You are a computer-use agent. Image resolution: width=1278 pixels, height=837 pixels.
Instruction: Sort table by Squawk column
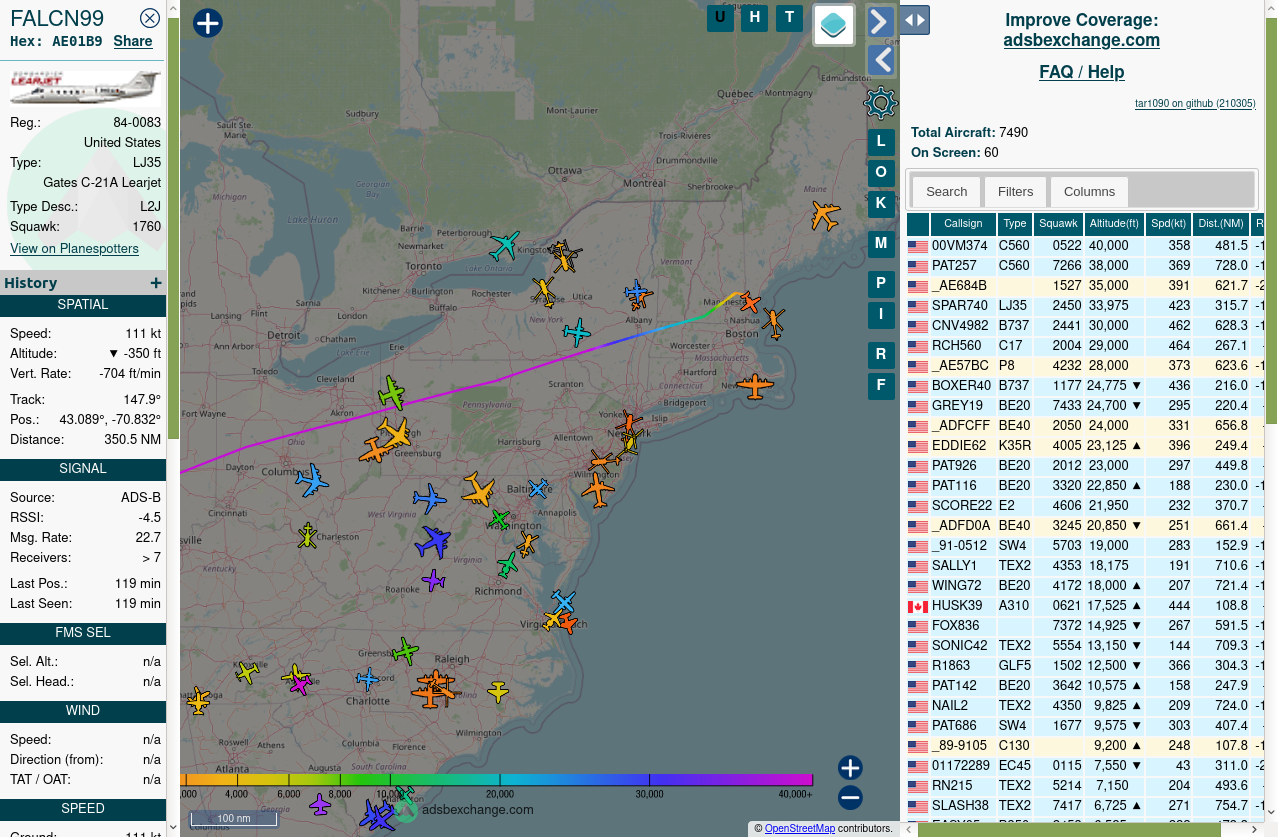point(1058,224)
